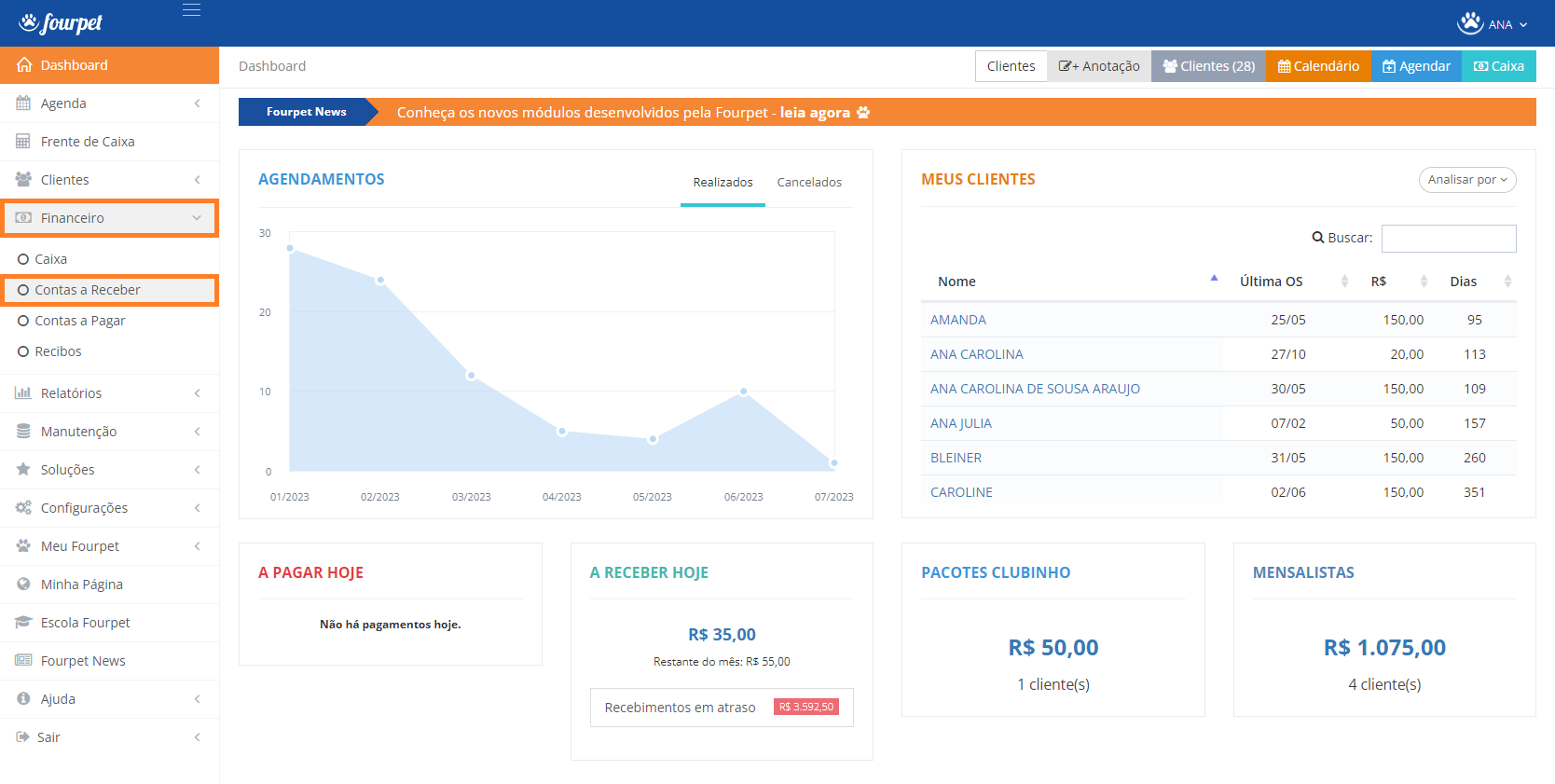Image resolution: width=1555 pixels, height=784 pixels.
Task: Click Recebimentos em atraso box
Action: (x=722, y=708)
